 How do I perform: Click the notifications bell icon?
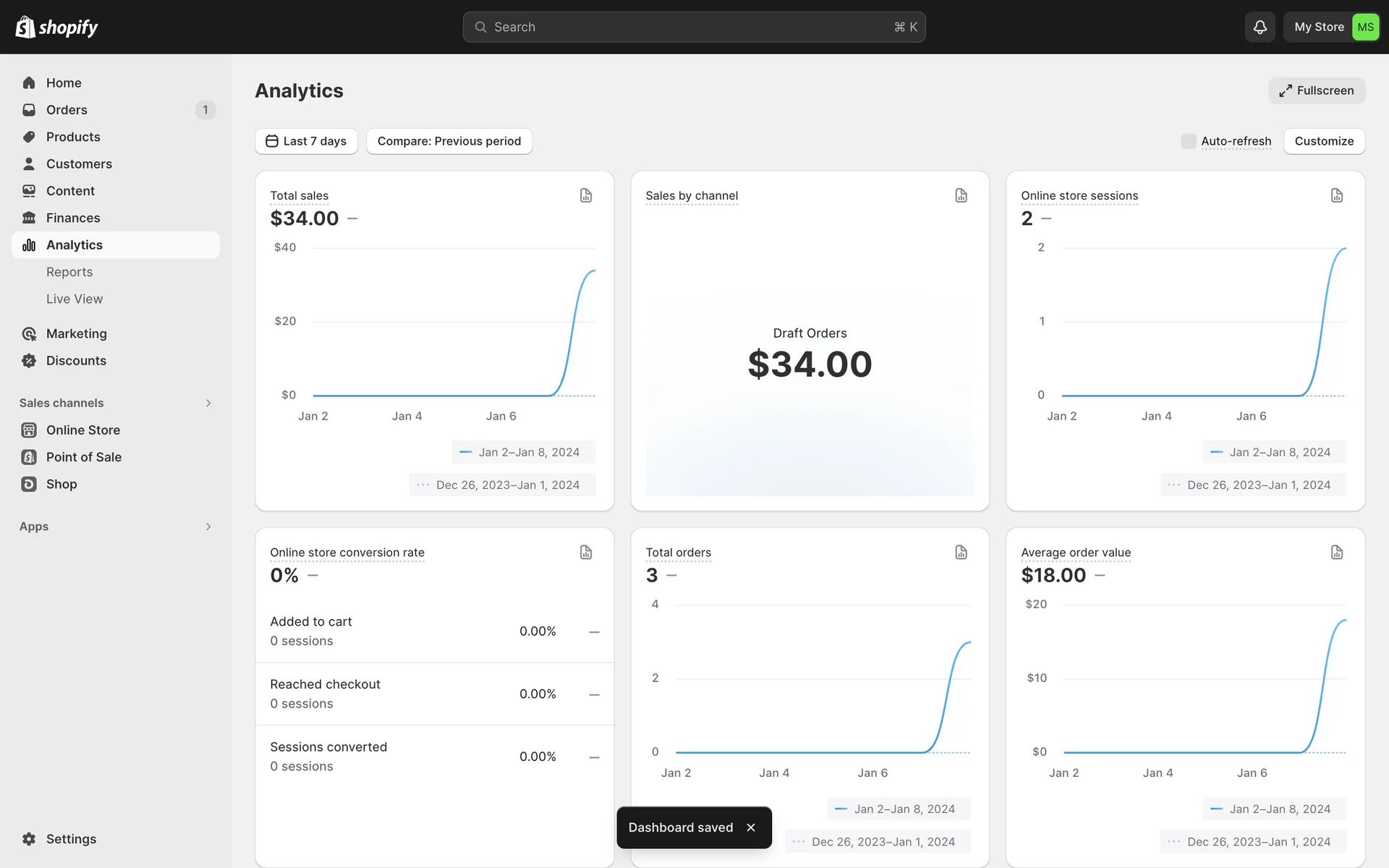(x=1260, y=27)
